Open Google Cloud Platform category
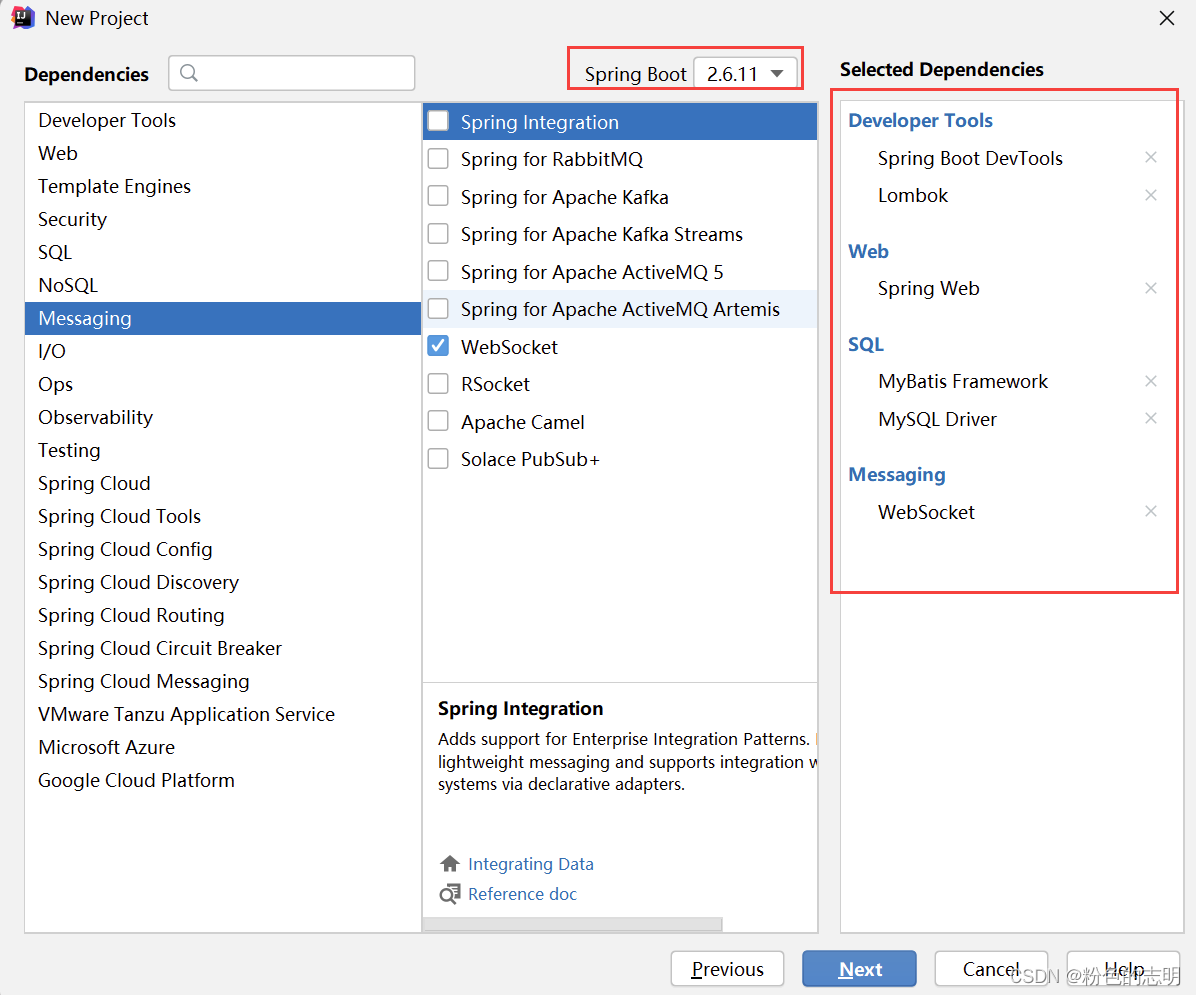 pos(223,780)
